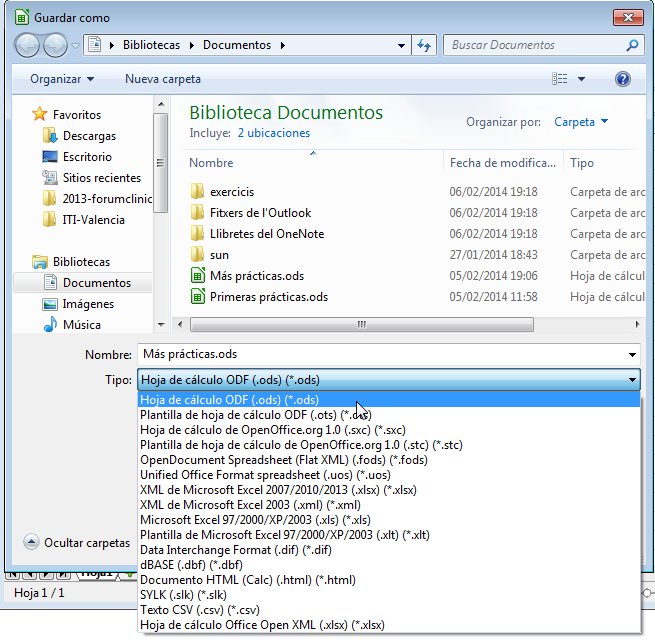Viewport: 655px width, 644px height.
Task: Open the Carpeta arrange-by dropdown
Action: 581,122
